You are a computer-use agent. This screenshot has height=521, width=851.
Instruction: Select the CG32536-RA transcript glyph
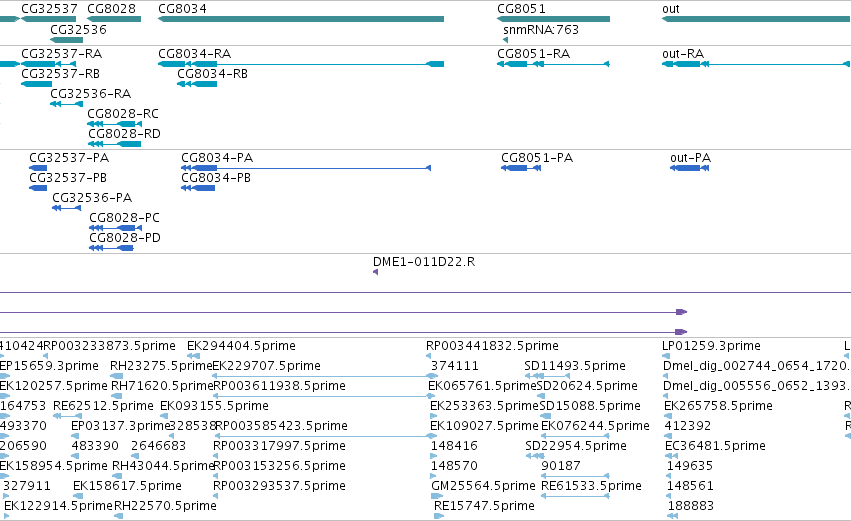66,104
